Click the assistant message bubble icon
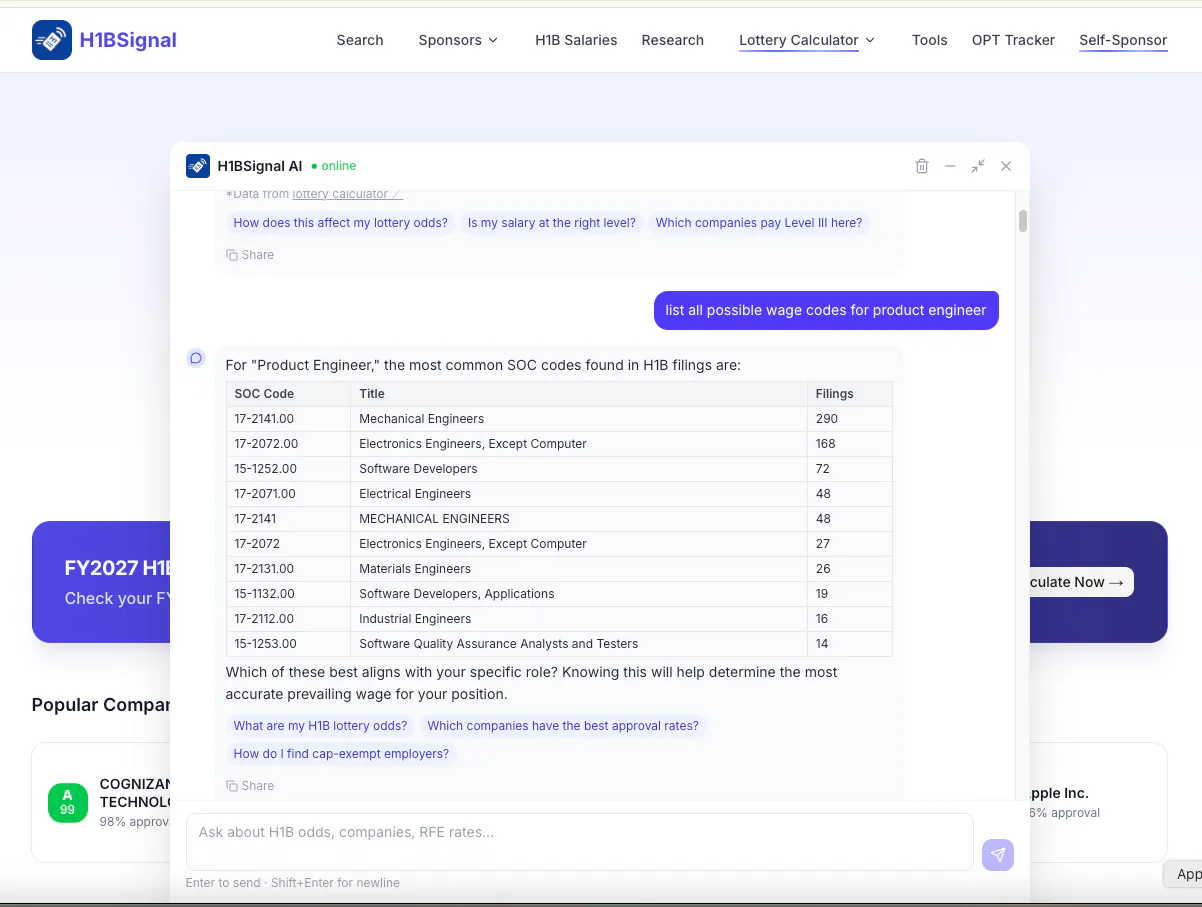The height and width of the screenshot is (907, 1202). click(196, 358)
